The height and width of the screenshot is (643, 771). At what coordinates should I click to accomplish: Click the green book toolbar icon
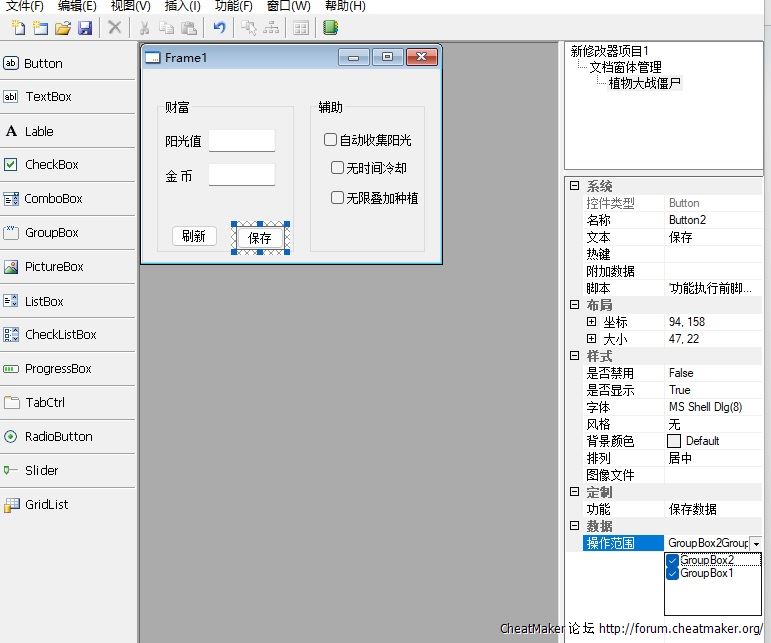[330, 28]
